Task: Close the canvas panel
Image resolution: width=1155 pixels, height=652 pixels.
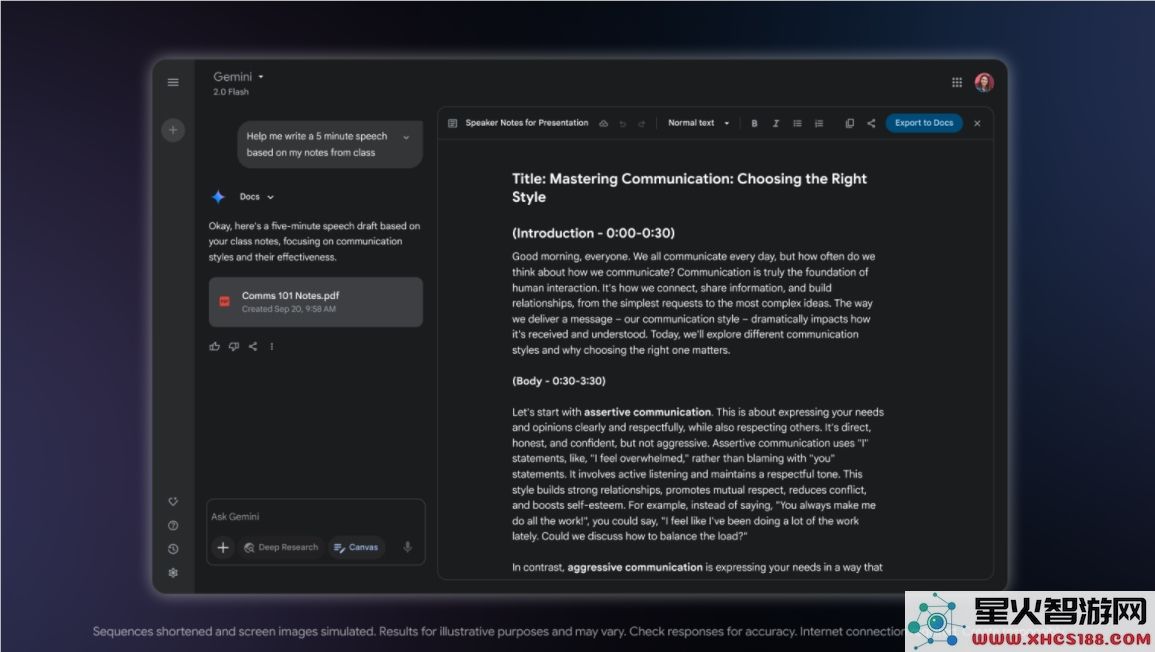Action: (977, 124)
